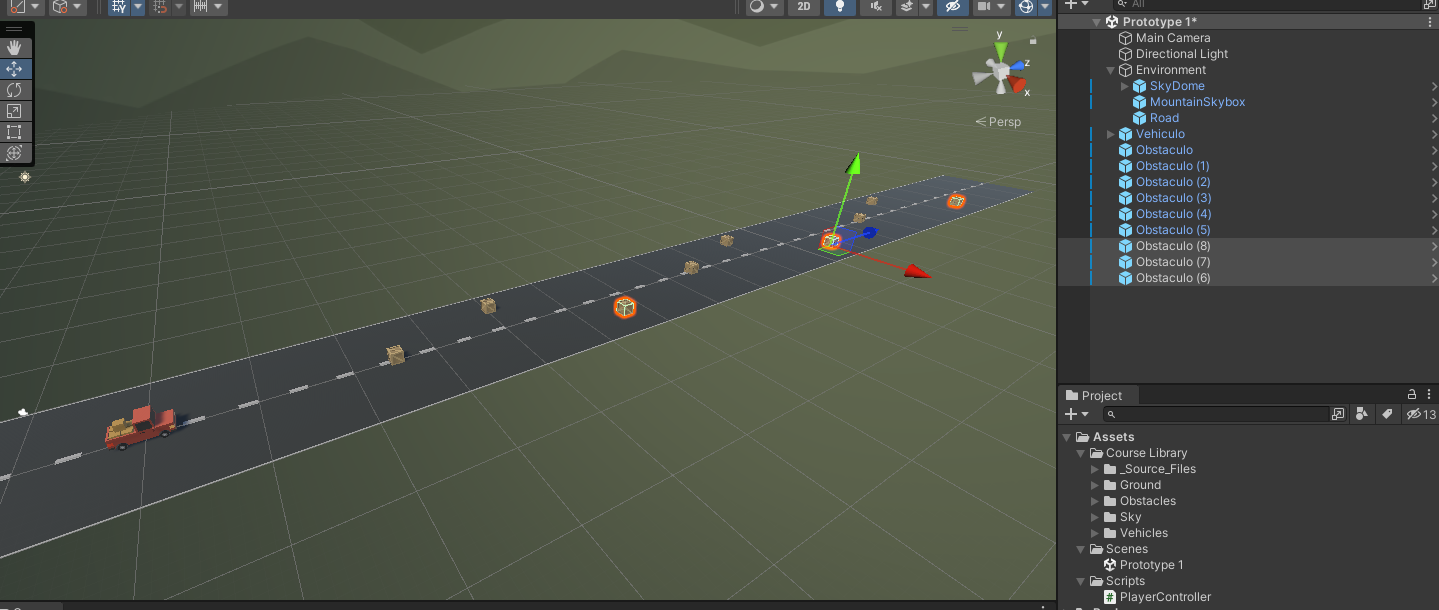Select the Scale tool
Screen dimensions: 1439x610
pos(14,111)
